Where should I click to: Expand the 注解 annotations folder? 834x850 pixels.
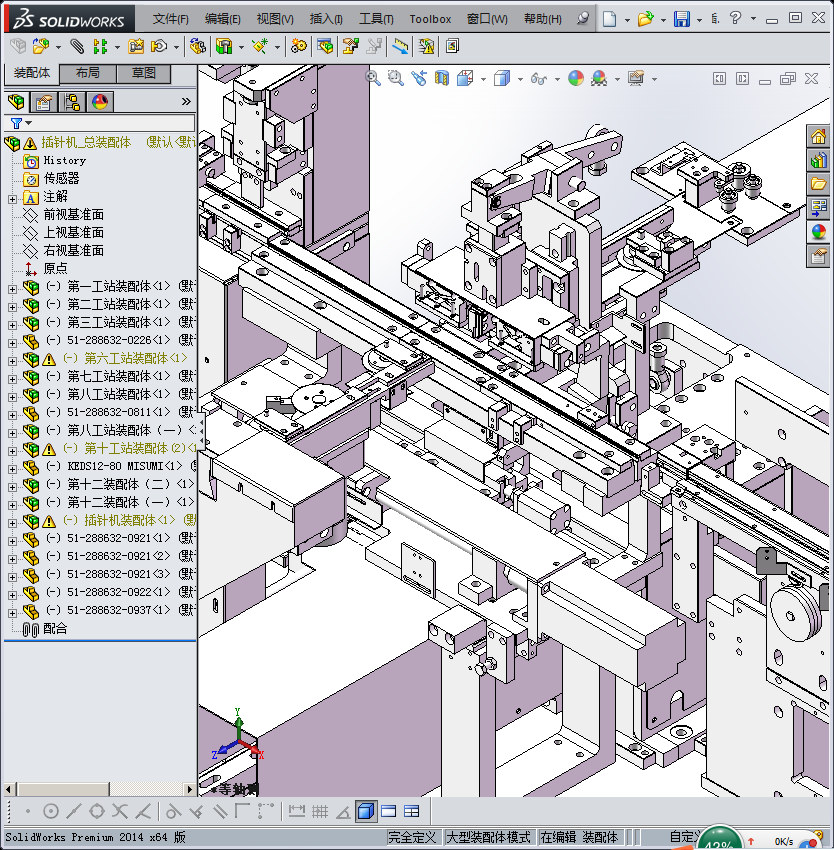(x=12, y=197)
